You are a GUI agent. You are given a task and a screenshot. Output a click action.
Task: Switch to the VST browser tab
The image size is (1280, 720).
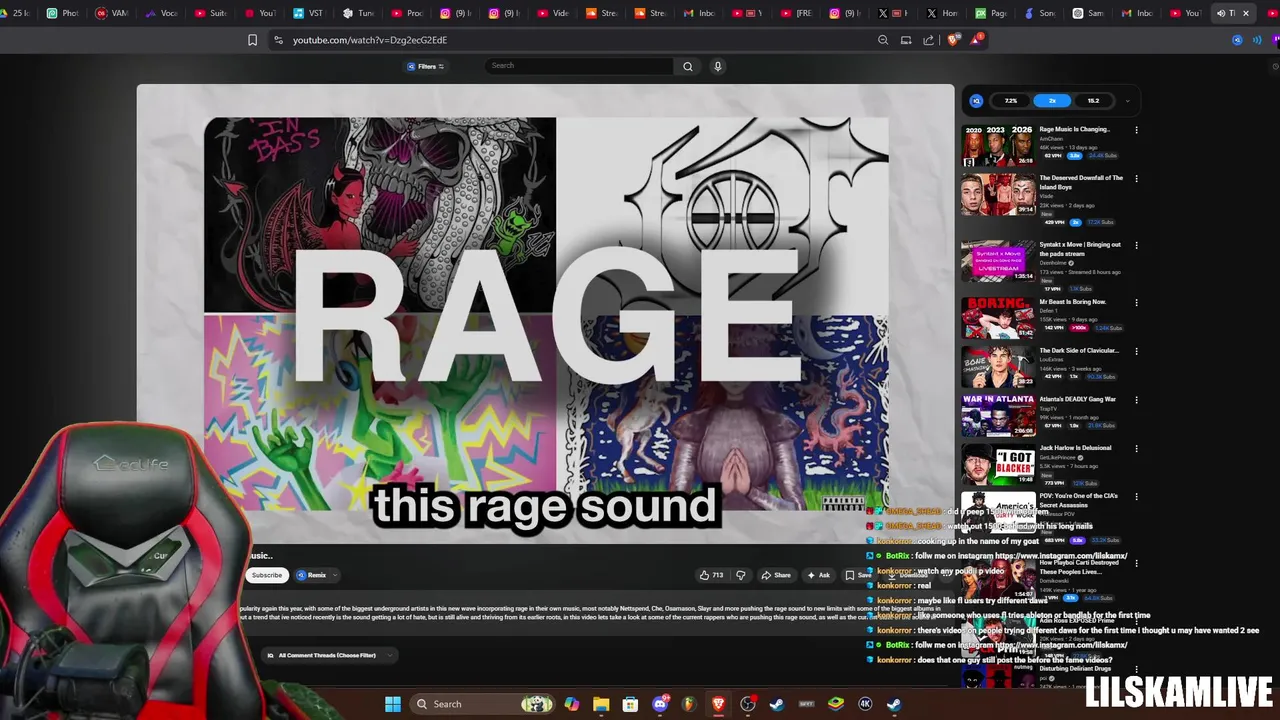[309, 13]
